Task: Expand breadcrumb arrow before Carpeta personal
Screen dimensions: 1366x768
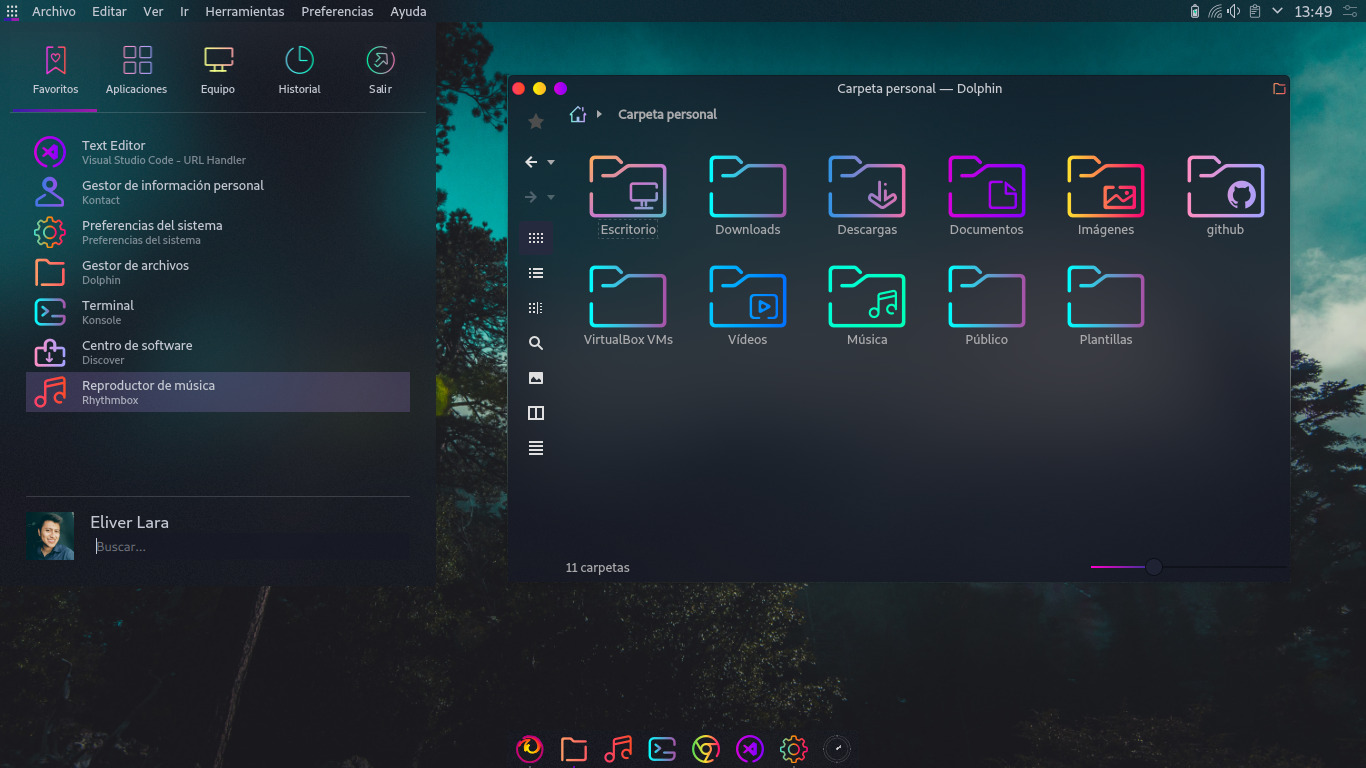Action: coord(599,114)
